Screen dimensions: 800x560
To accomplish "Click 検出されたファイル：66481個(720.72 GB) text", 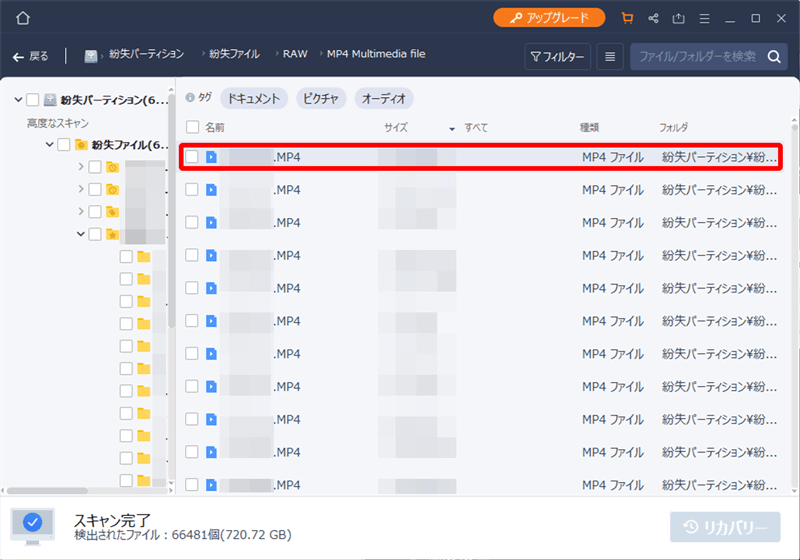I will pyautogui.click(x=183, y=535).
